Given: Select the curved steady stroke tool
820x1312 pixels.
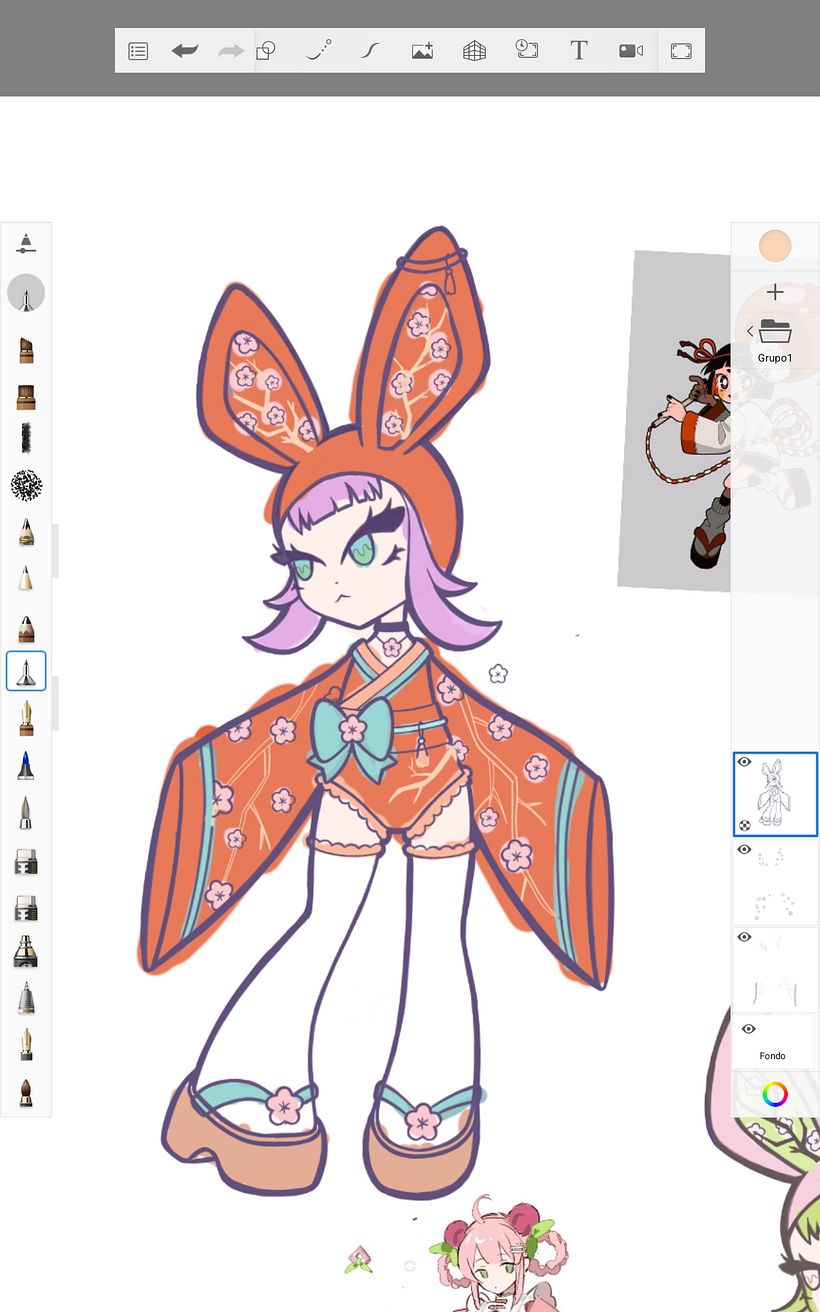Looking at the screenshot, I should pos(370,50).
